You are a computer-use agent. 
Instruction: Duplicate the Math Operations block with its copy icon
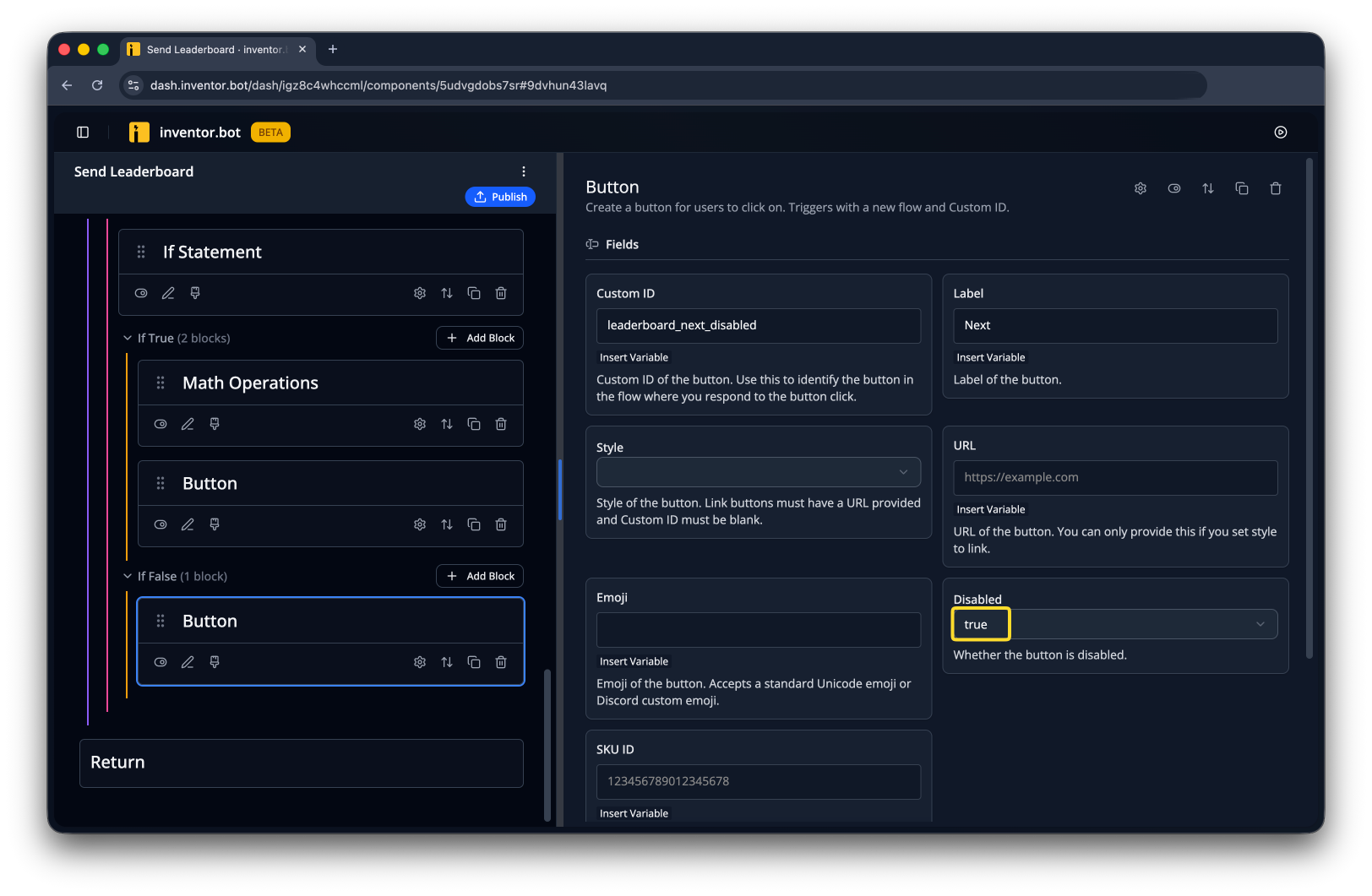click(474, 424)
